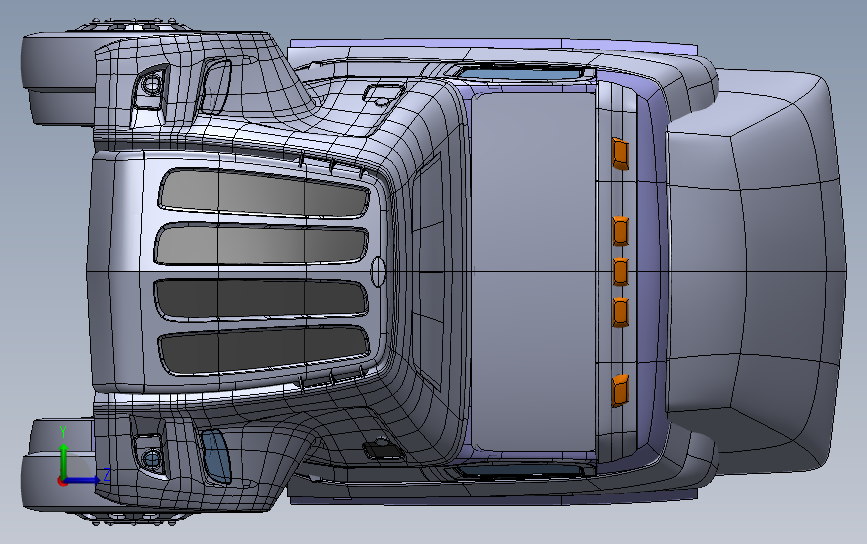Viewport: 867px width, 544px height.
Task: Select the second light-gray grille slot
Action: click(x=261, y=244)
